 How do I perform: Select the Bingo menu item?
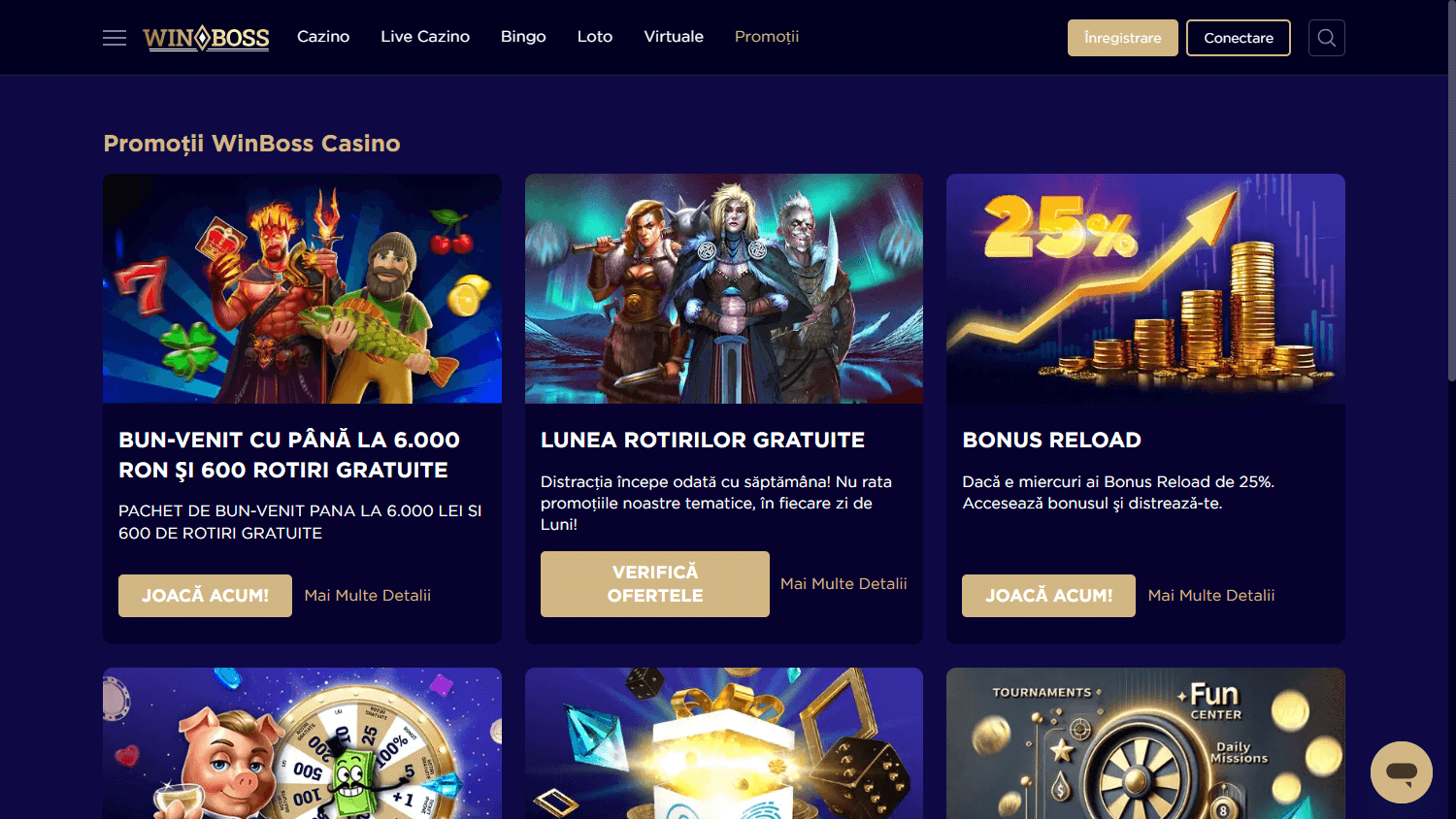[523, 37]
